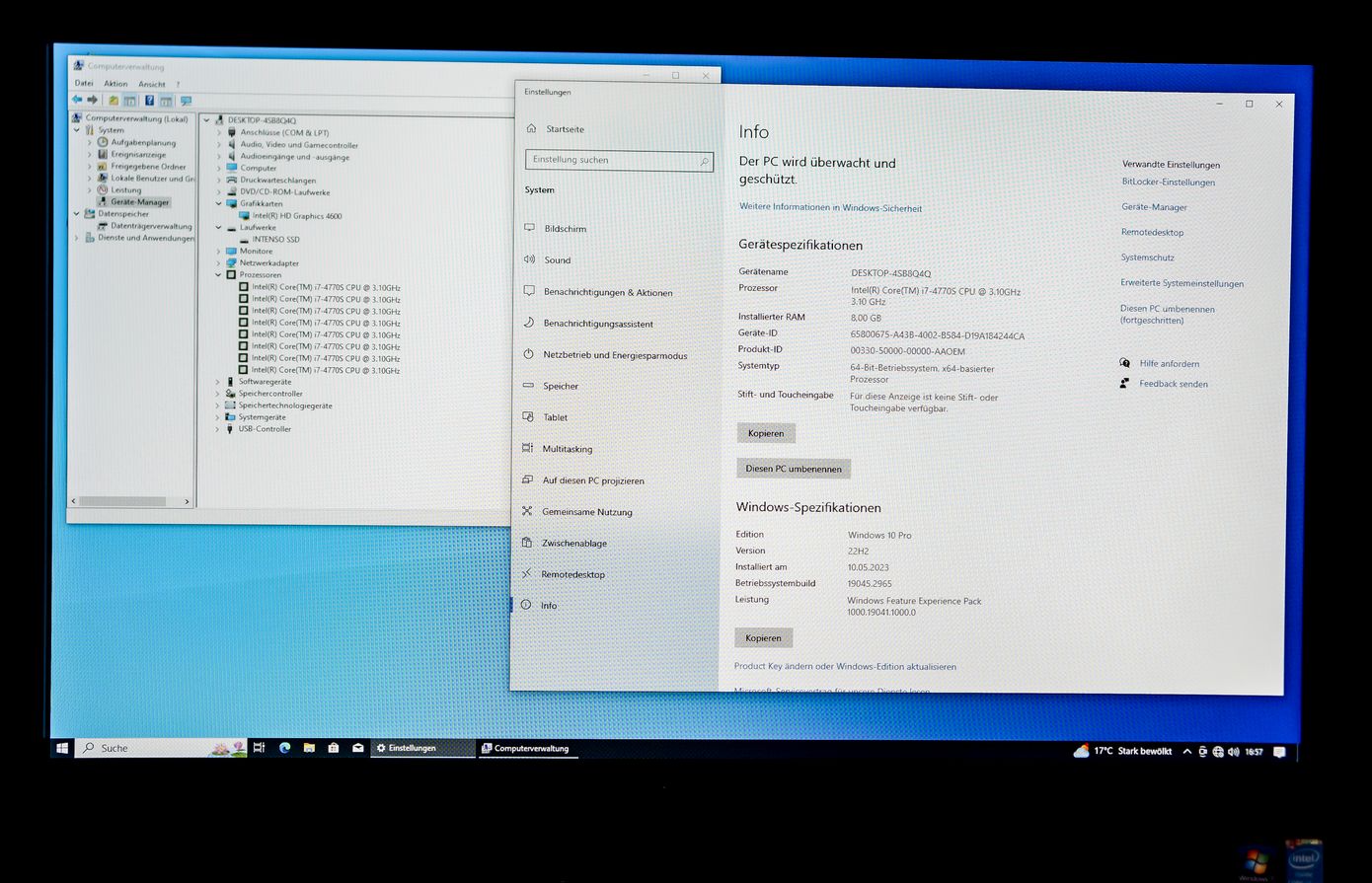
Task: Click the Einstellung suchen search field
Action: (x=619, y=160)
